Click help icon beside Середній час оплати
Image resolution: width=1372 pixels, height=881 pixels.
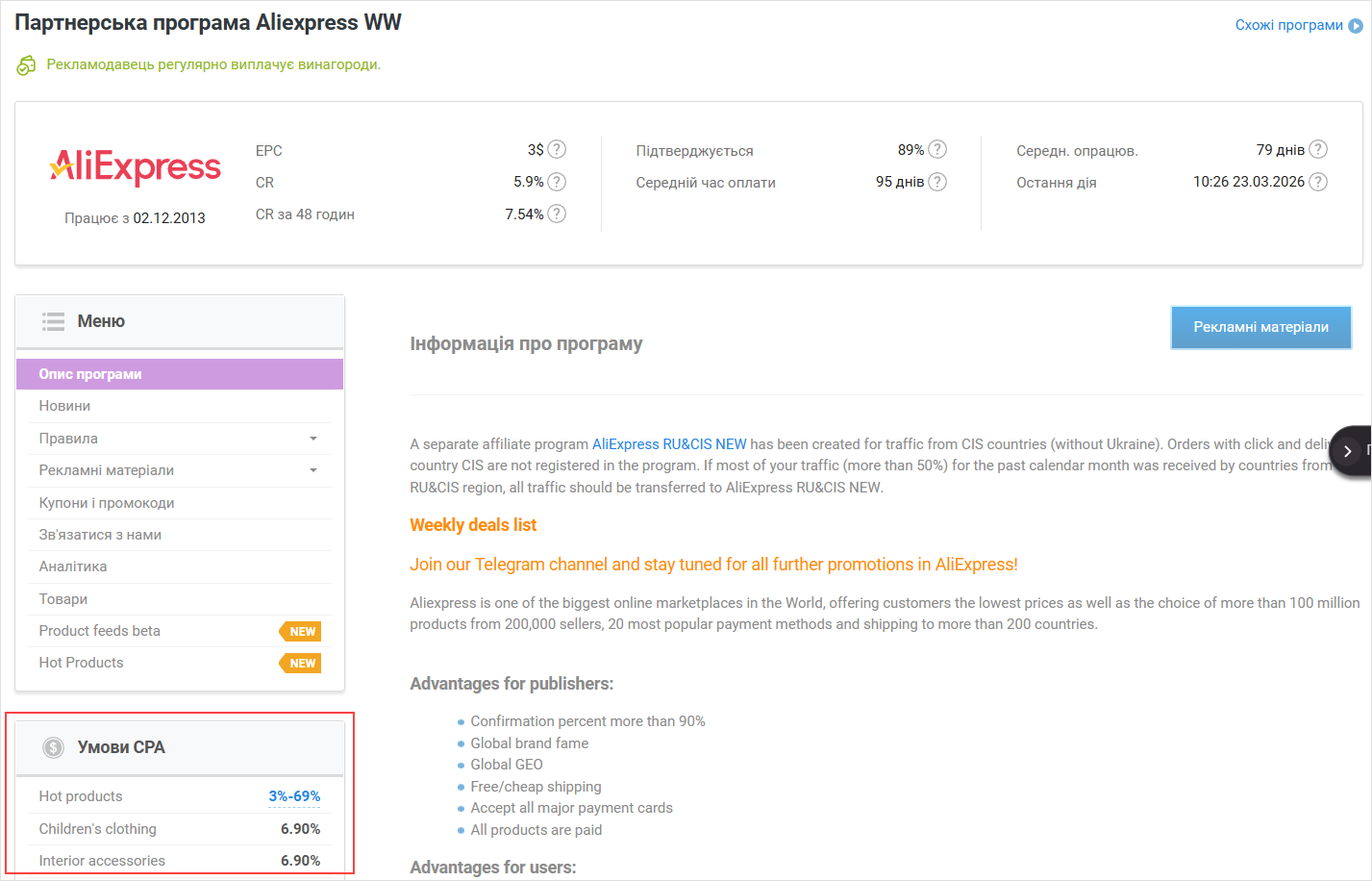937,182
